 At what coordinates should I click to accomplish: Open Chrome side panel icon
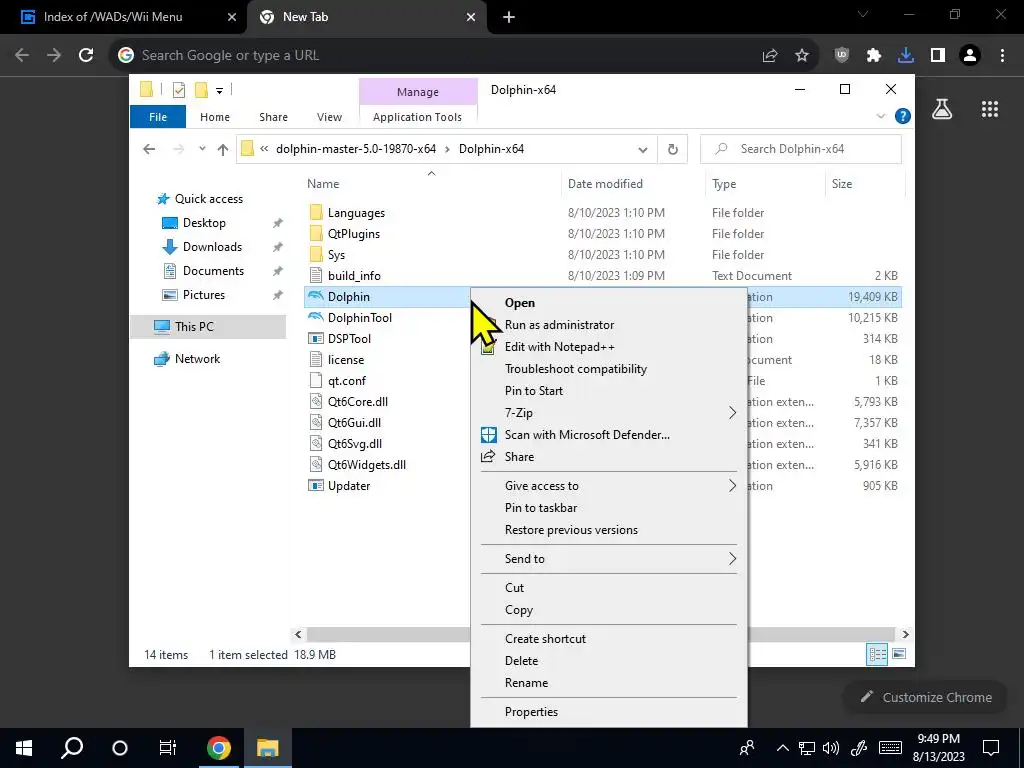click(x=938, y=56)
